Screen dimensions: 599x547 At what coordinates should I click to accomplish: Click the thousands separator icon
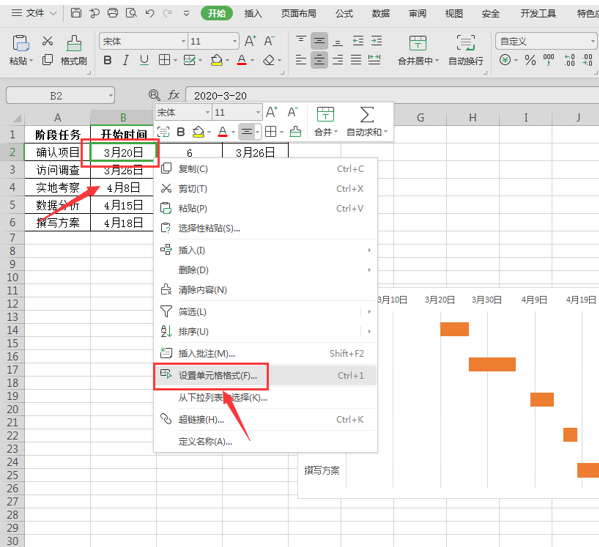pos(549,60)
